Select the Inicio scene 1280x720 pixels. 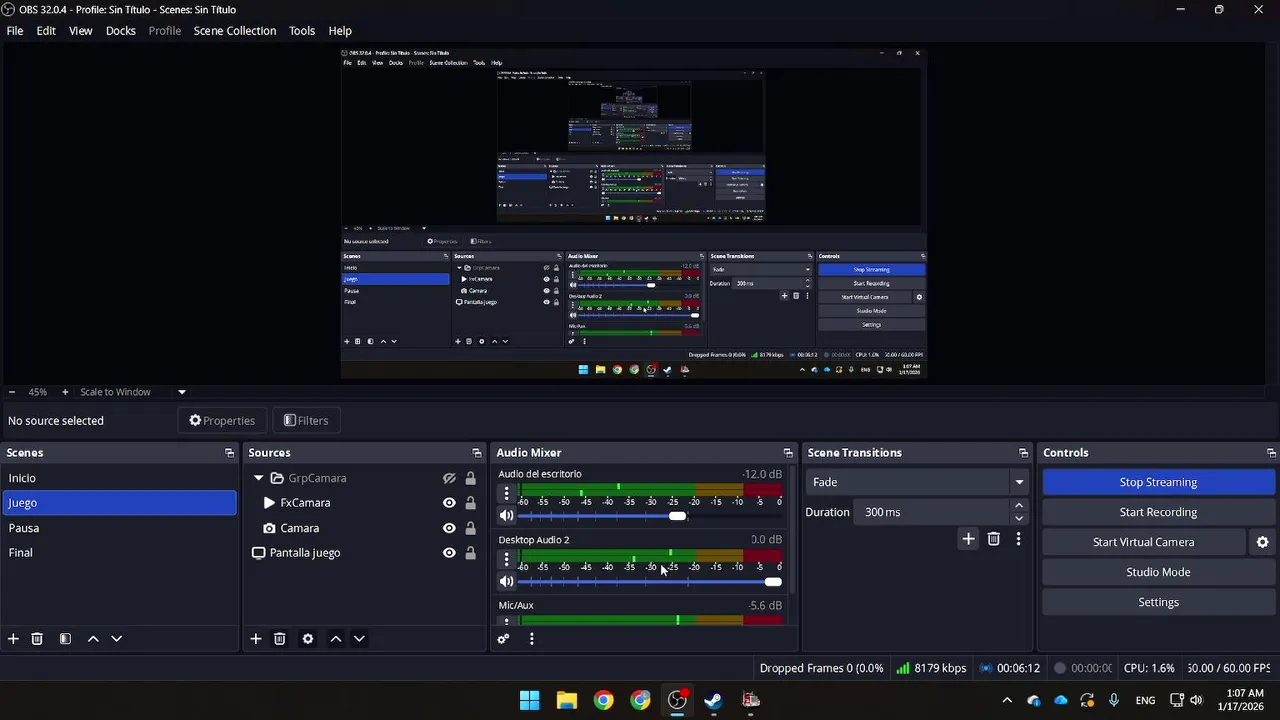click(x=119, y=478)
